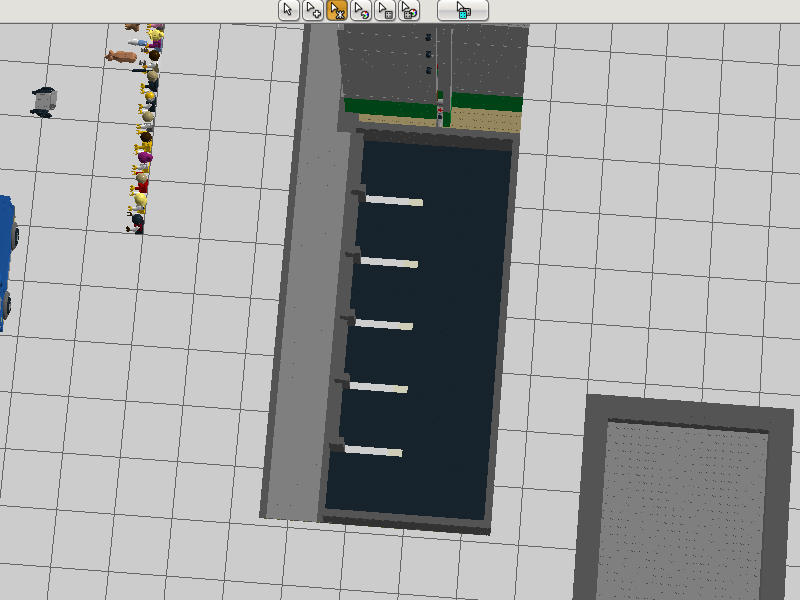Select the magenta-haired minifigure in the line
This screenshot has height=600, width=800.
144,160
